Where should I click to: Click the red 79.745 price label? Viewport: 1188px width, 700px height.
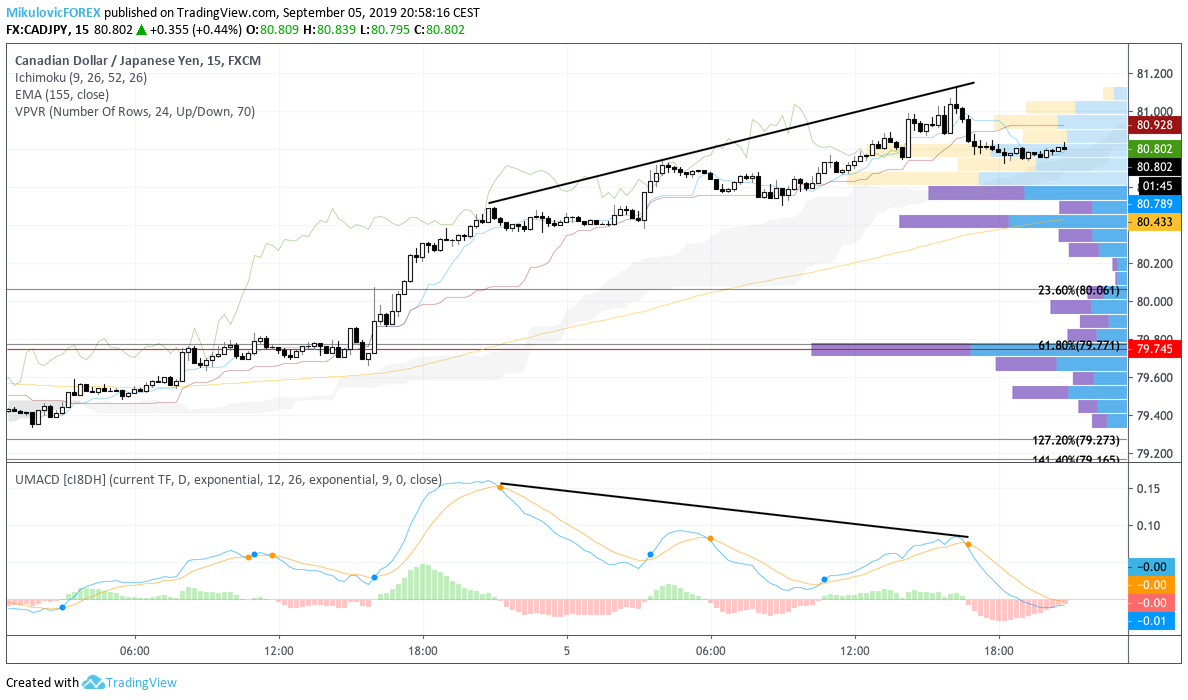[x=1154, y=349]
